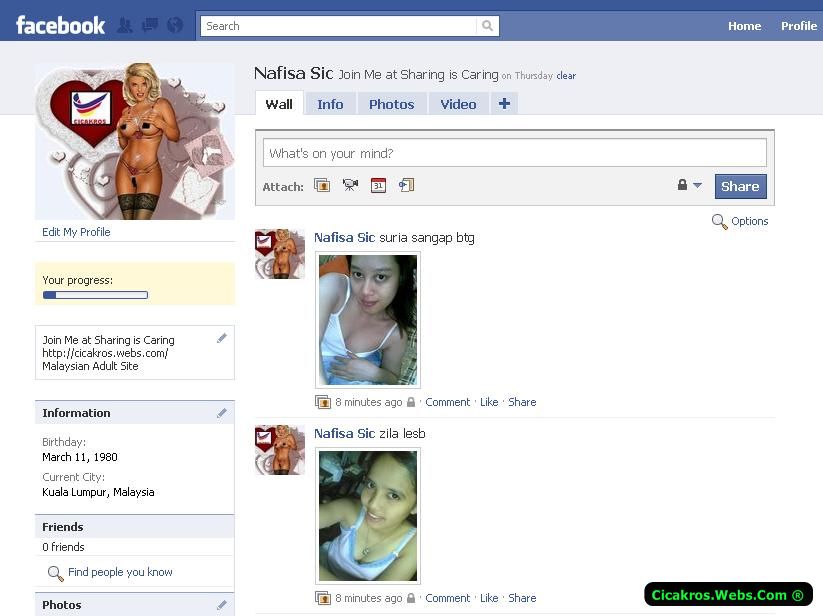Click 'March 11, 1980' birthday text
Screen dimensions: 823x616
click(80, 457)
